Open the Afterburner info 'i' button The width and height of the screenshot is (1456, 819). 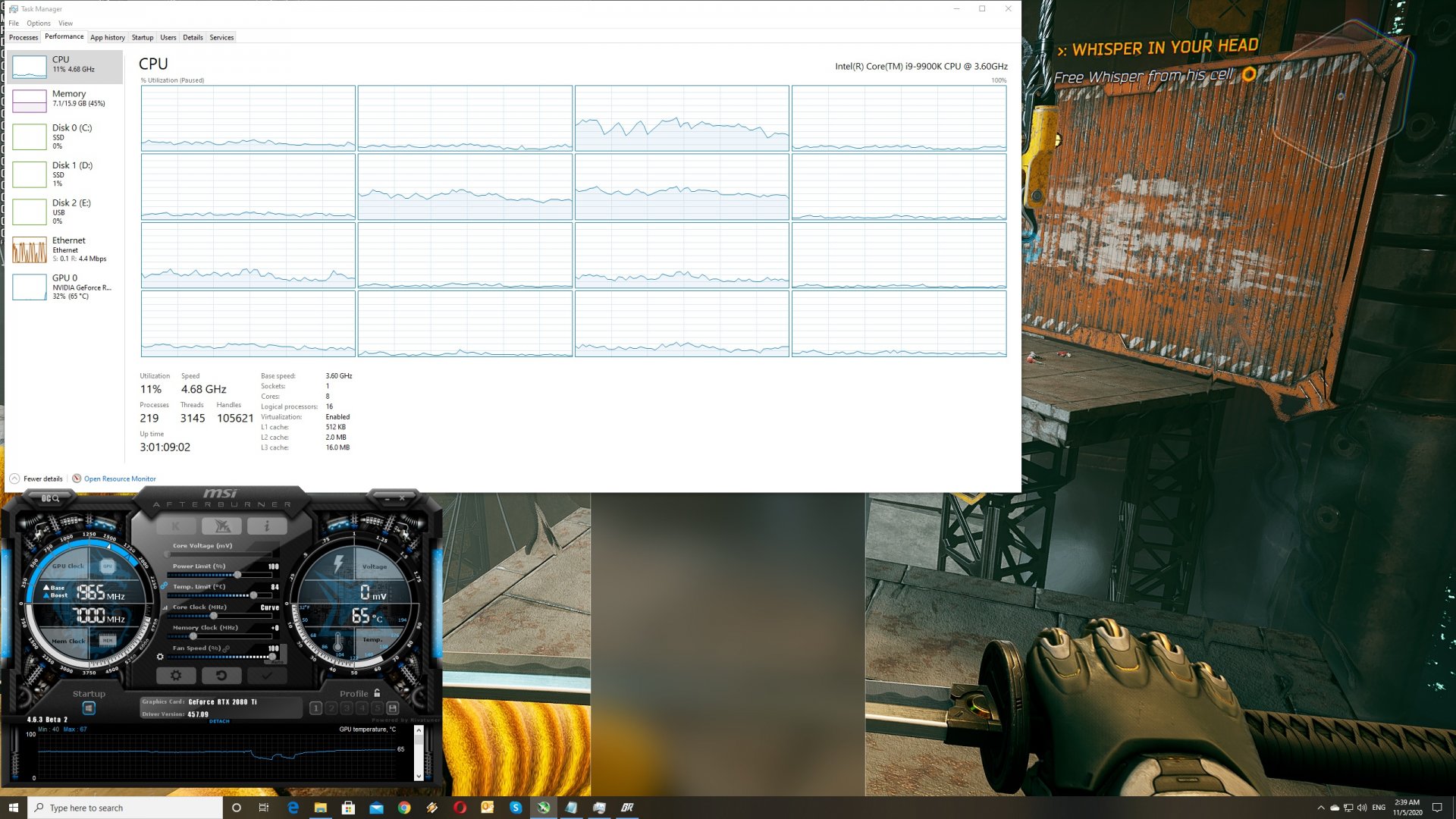[x=266, y=526]
